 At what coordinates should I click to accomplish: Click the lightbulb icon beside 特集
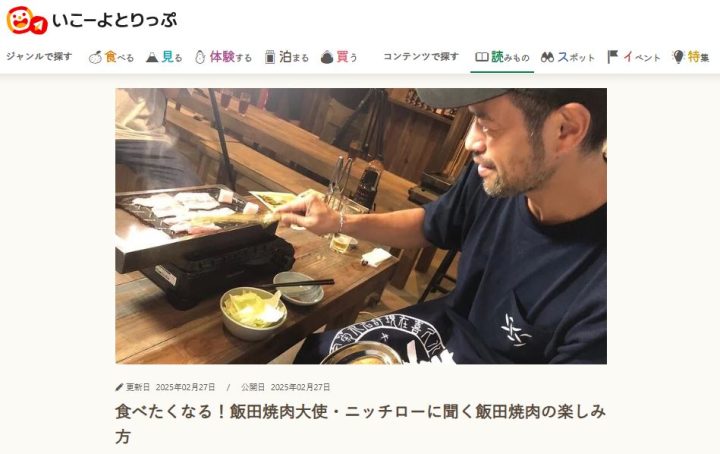[x=678, y=57]
